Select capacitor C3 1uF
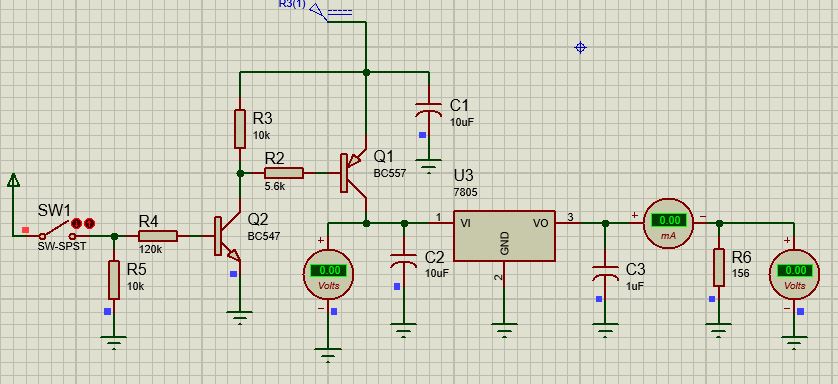The width and height of the screenshot is (838, 384). pyautogui.click(x=605, y=273)
